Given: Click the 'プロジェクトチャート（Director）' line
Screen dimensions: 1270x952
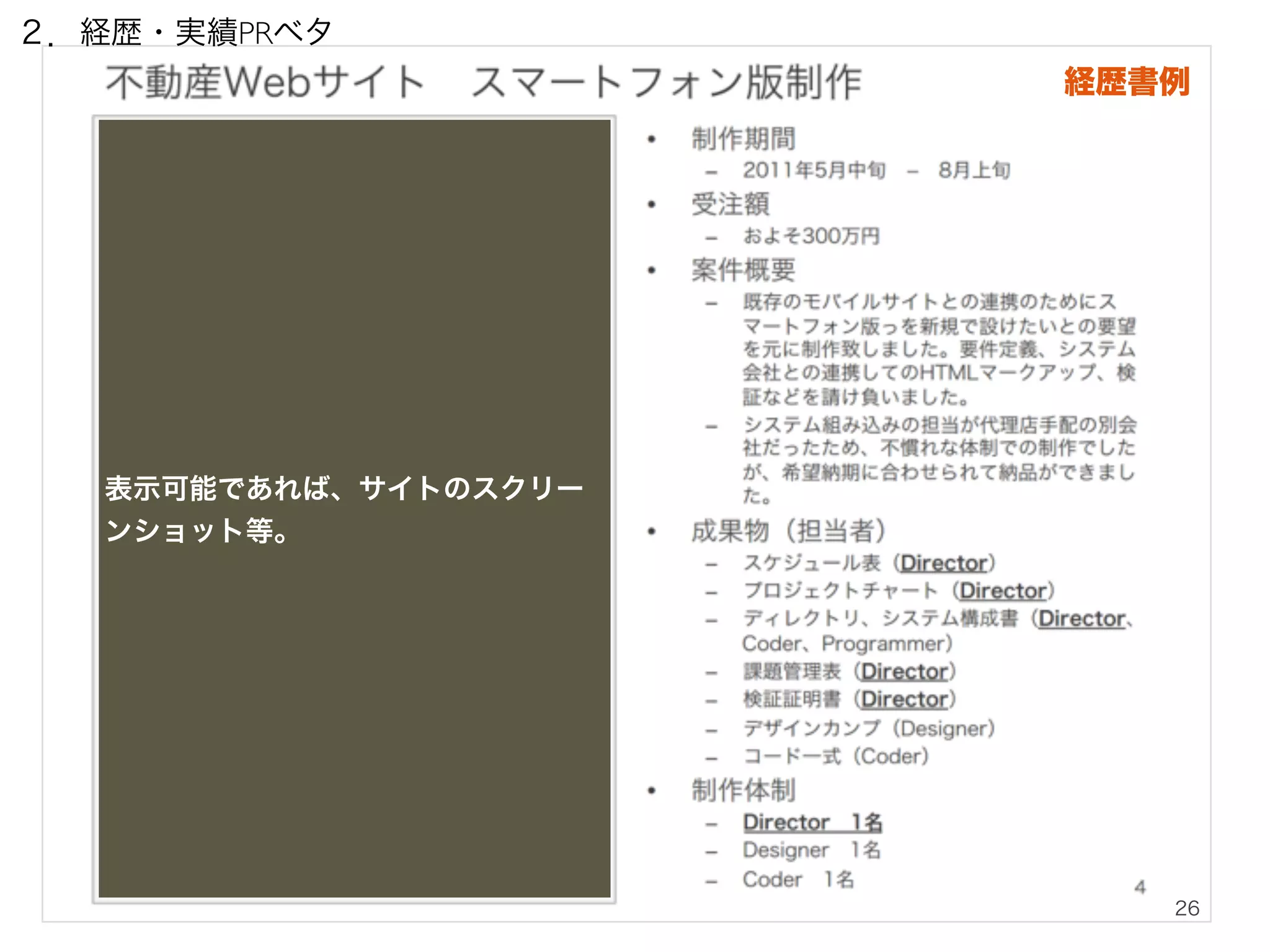Looking at the screenshot, I should pos(899,591).
